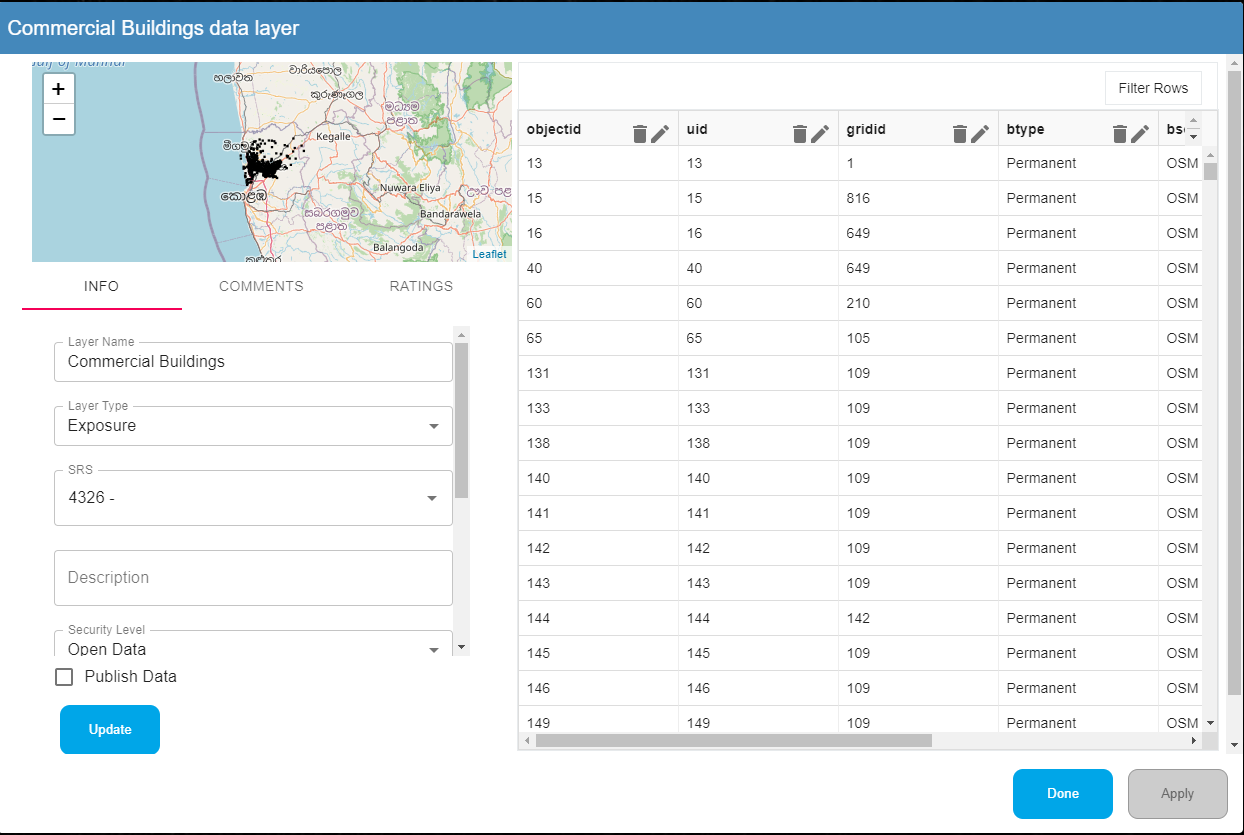Delete the btype column
This screenshot has width=1244, height=835.
1120,134
